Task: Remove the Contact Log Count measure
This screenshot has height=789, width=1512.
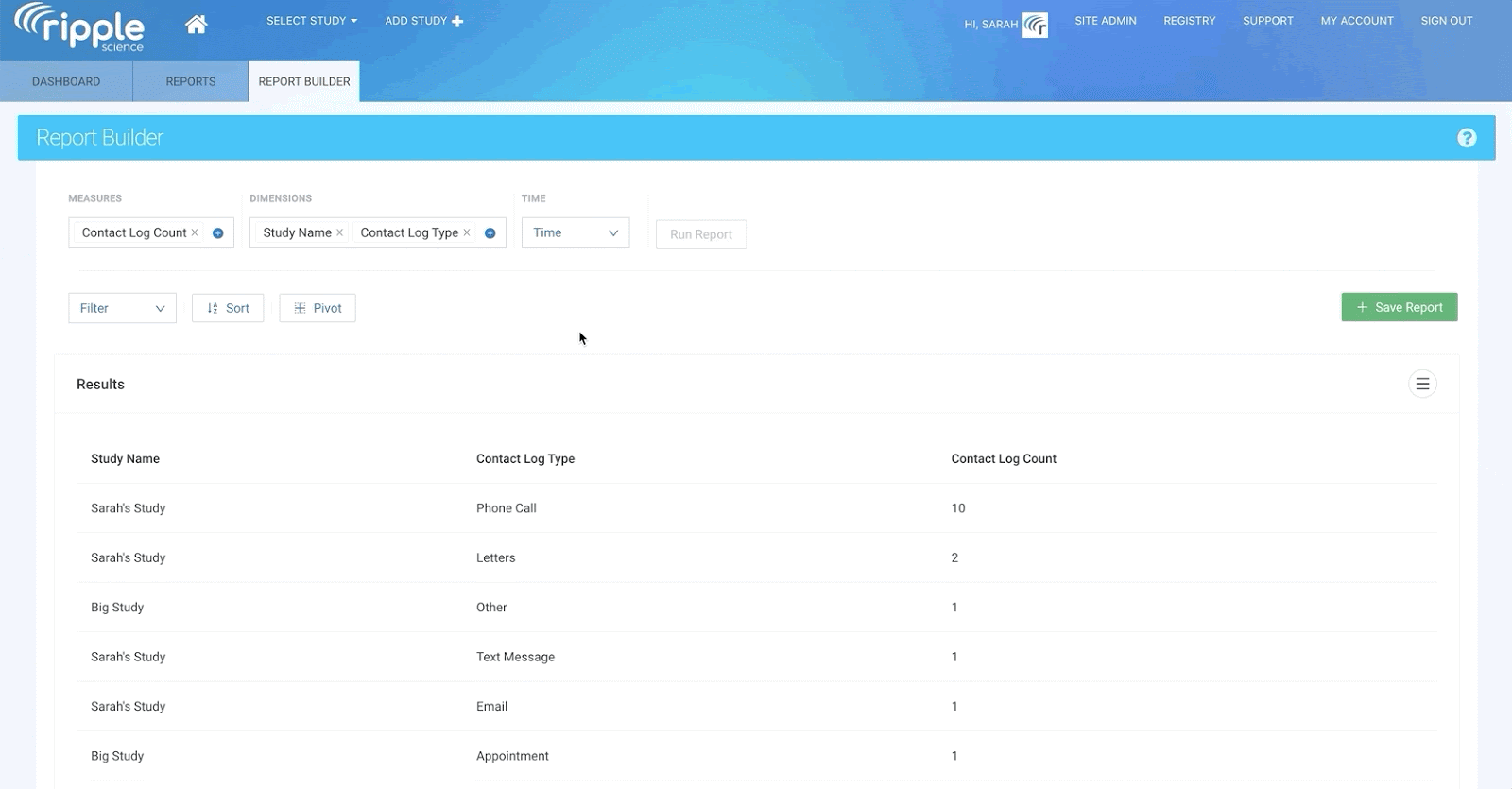Action: [195, 232]
